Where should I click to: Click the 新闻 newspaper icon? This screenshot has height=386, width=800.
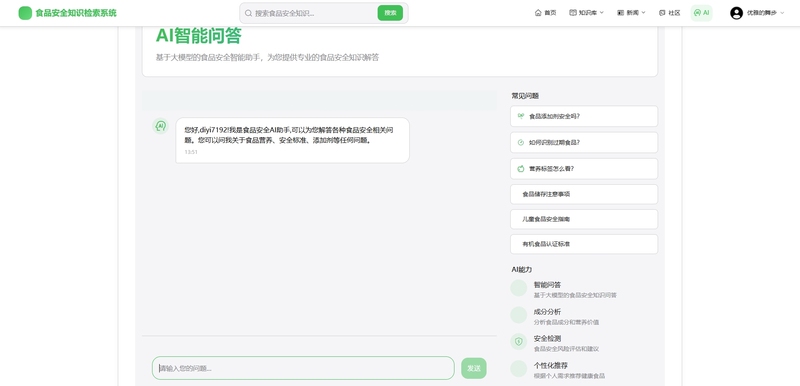click(620, 13)
